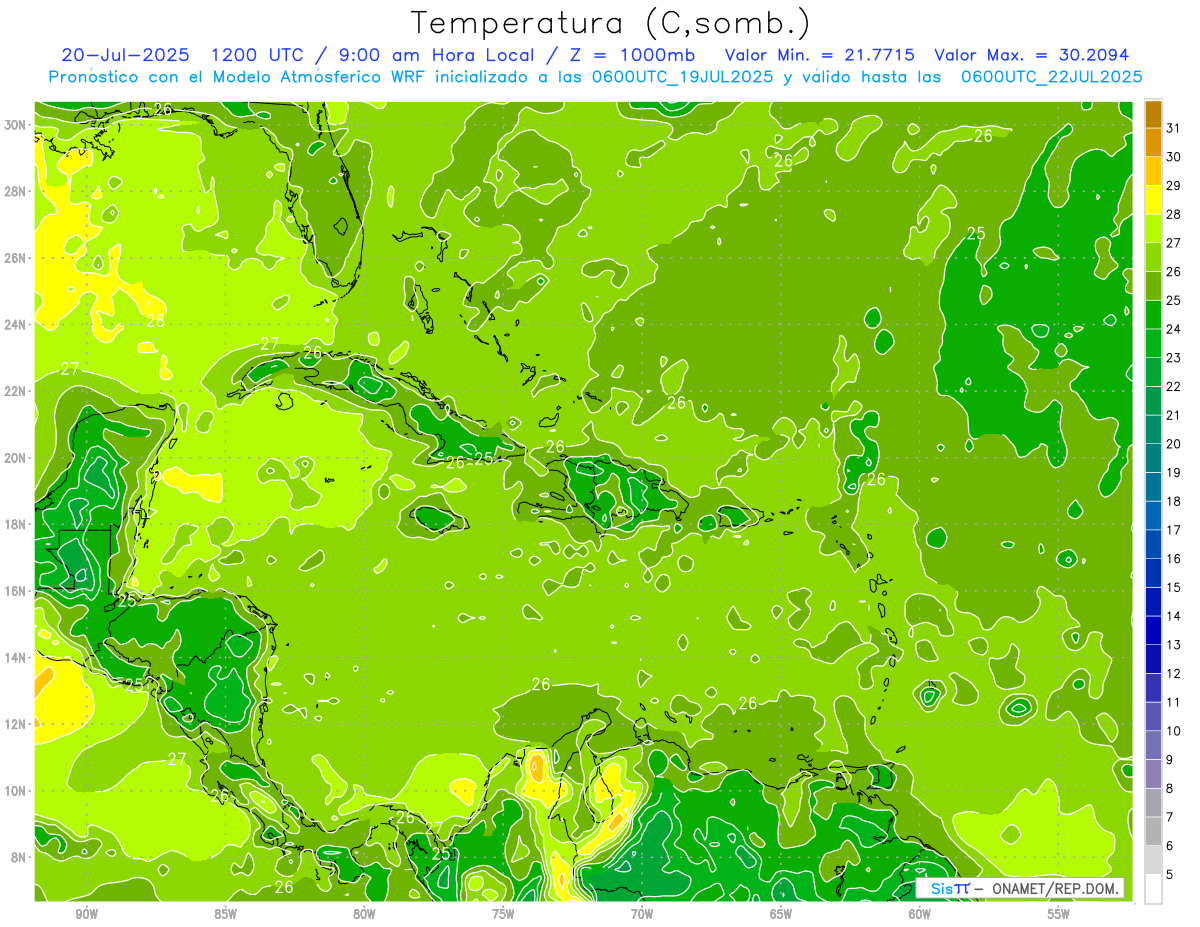Click the 26N latitude axis label
1200x927 pixels.
pyautogui.click(x=17, y=258)
